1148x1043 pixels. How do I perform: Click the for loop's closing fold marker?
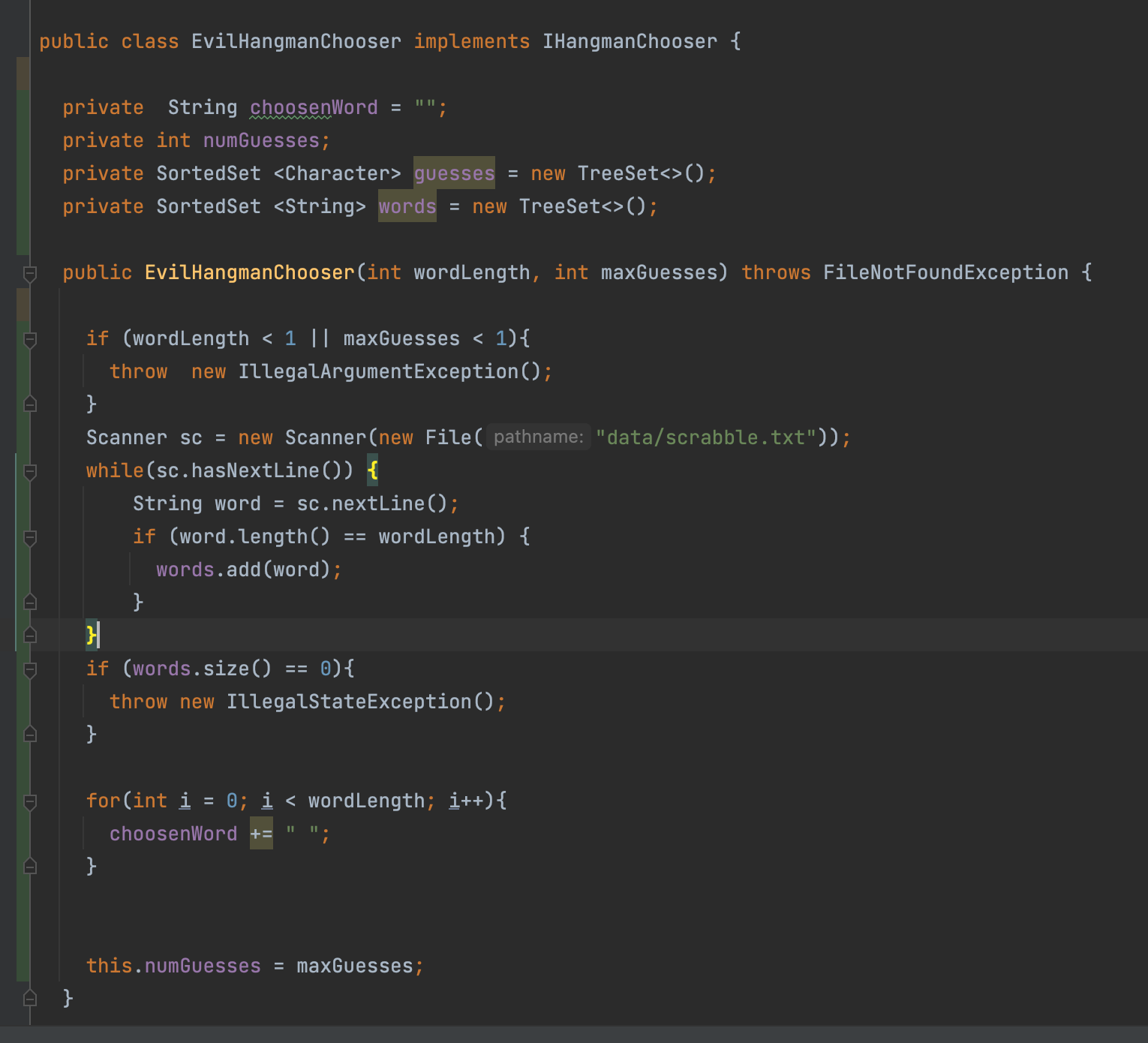[30, 866]
